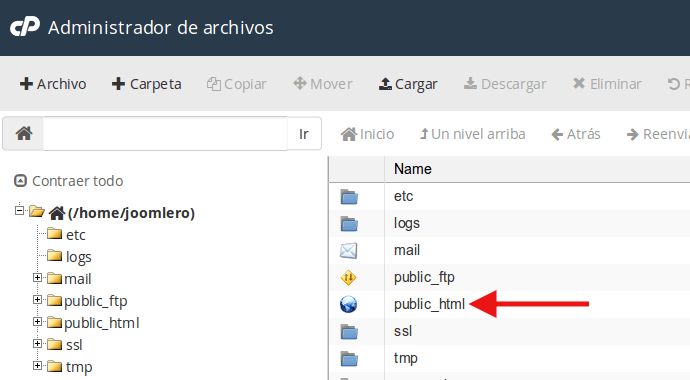Collapse all folders with Contraer todo
This screenshot has width=690, height=380.
pos(69,181)
